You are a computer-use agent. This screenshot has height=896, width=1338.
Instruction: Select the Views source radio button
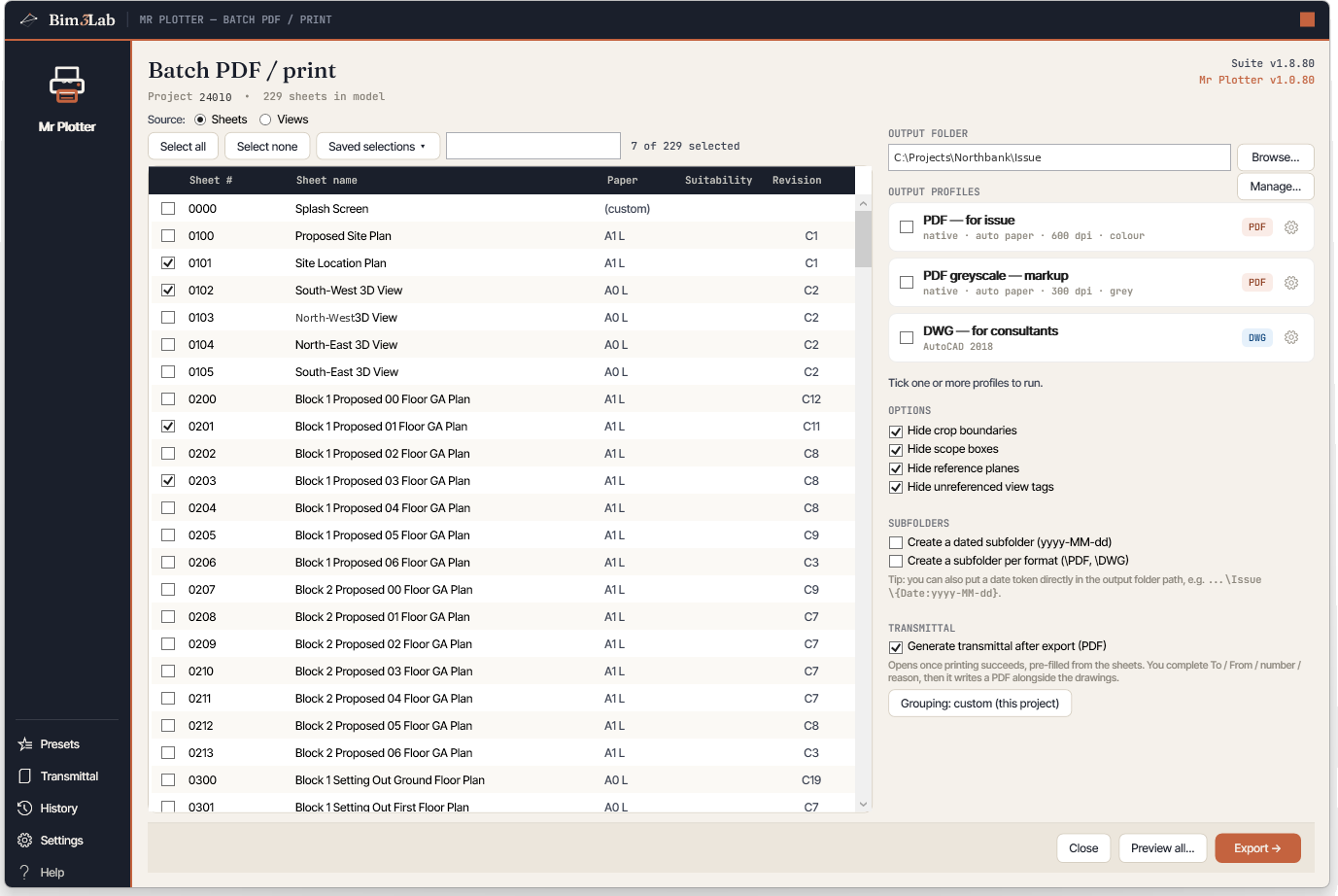click(x=265, y=120)
